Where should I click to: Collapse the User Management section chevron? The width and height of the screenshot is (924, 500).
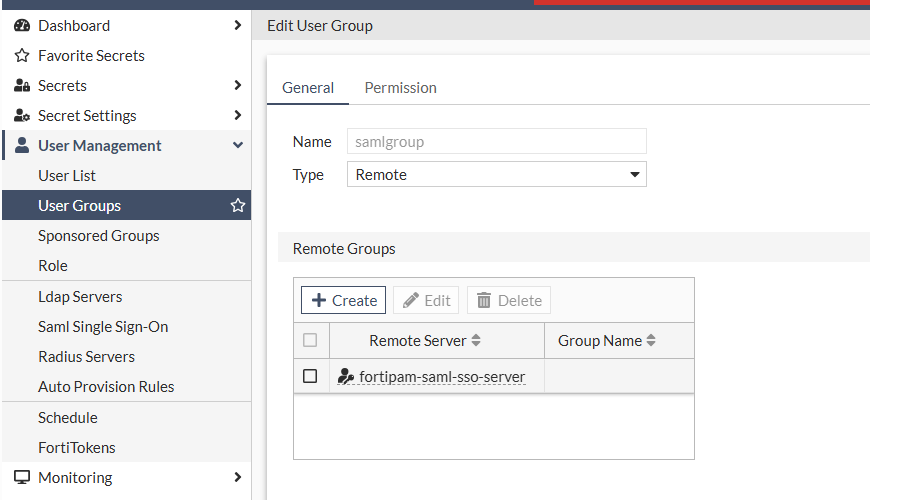coord(238,146)
